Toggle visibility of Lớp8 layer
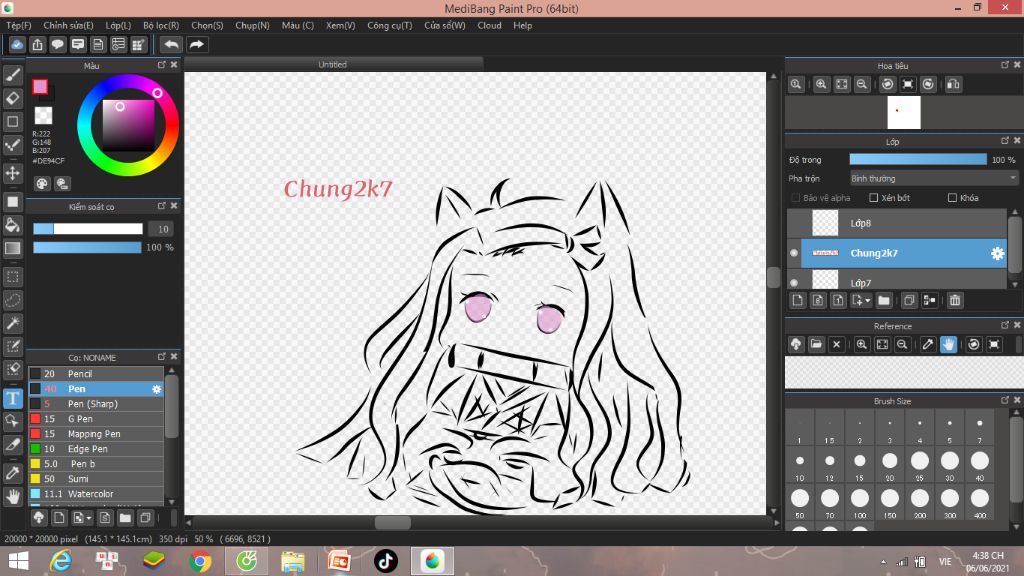Screen dimensions: 1024x576 (x=794, y=223)
